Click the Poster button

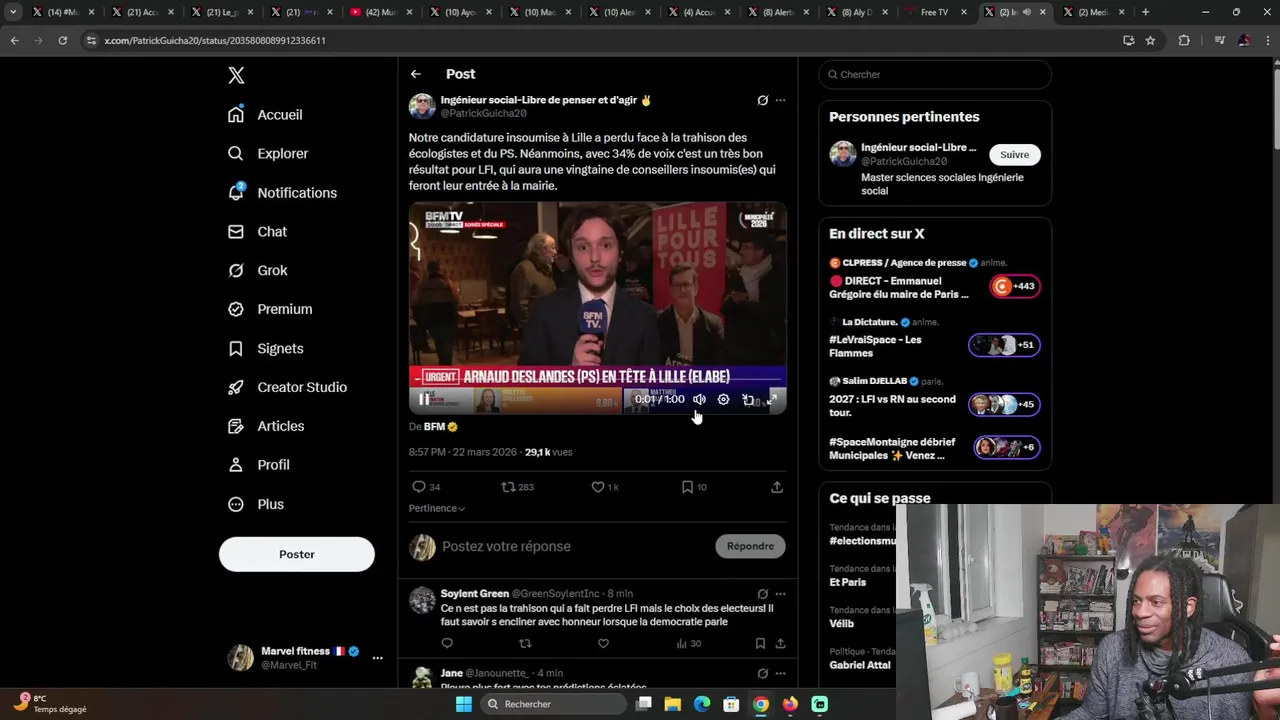pos(297,554)
